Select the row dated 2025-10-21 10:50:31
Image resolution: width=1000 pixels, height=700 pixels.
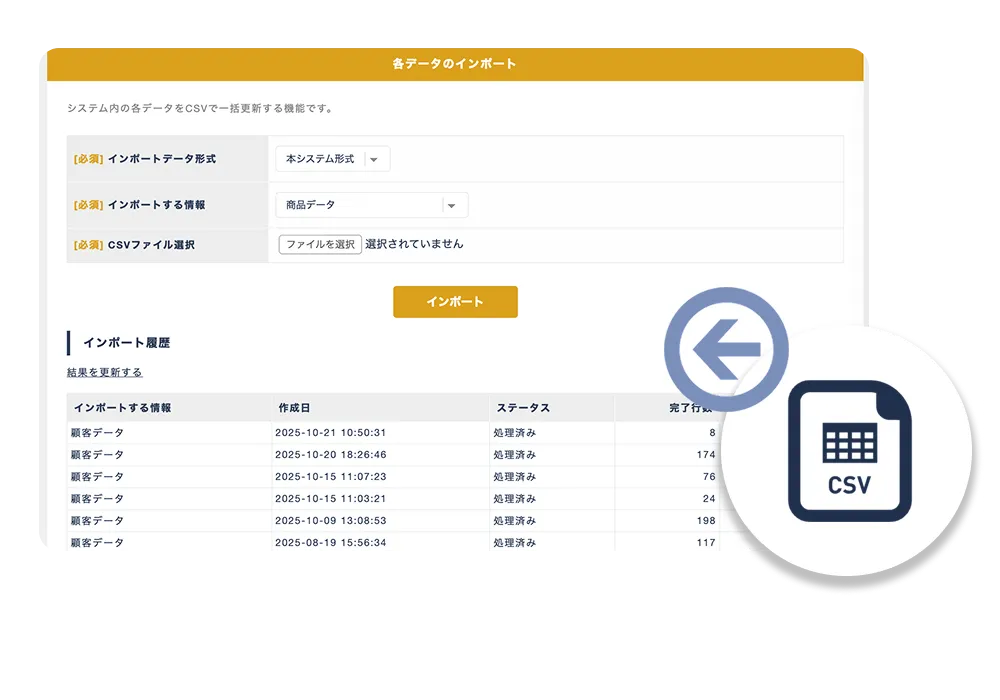coord(330,433)
